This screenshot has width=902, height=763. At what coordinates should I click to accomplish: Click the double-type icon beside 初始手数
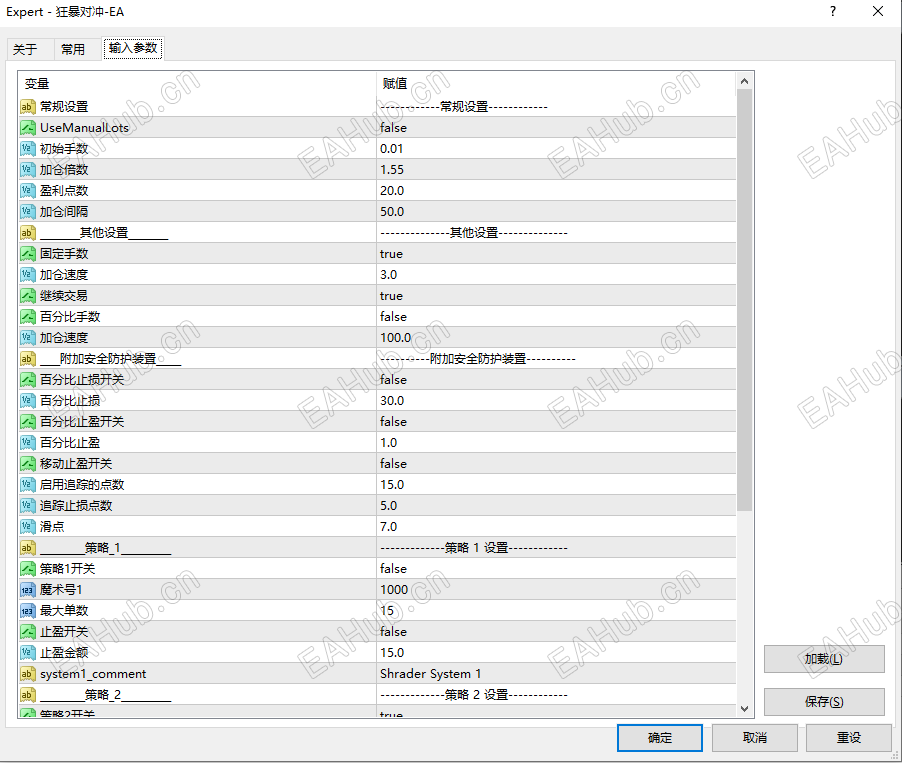coord(28,148)
